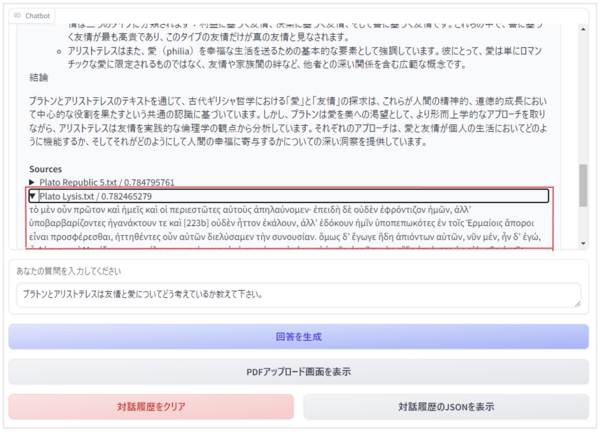Click the 結論 heading text
Image resolution: width=600 pixels, height=432 pixels.
coord(39,78)
